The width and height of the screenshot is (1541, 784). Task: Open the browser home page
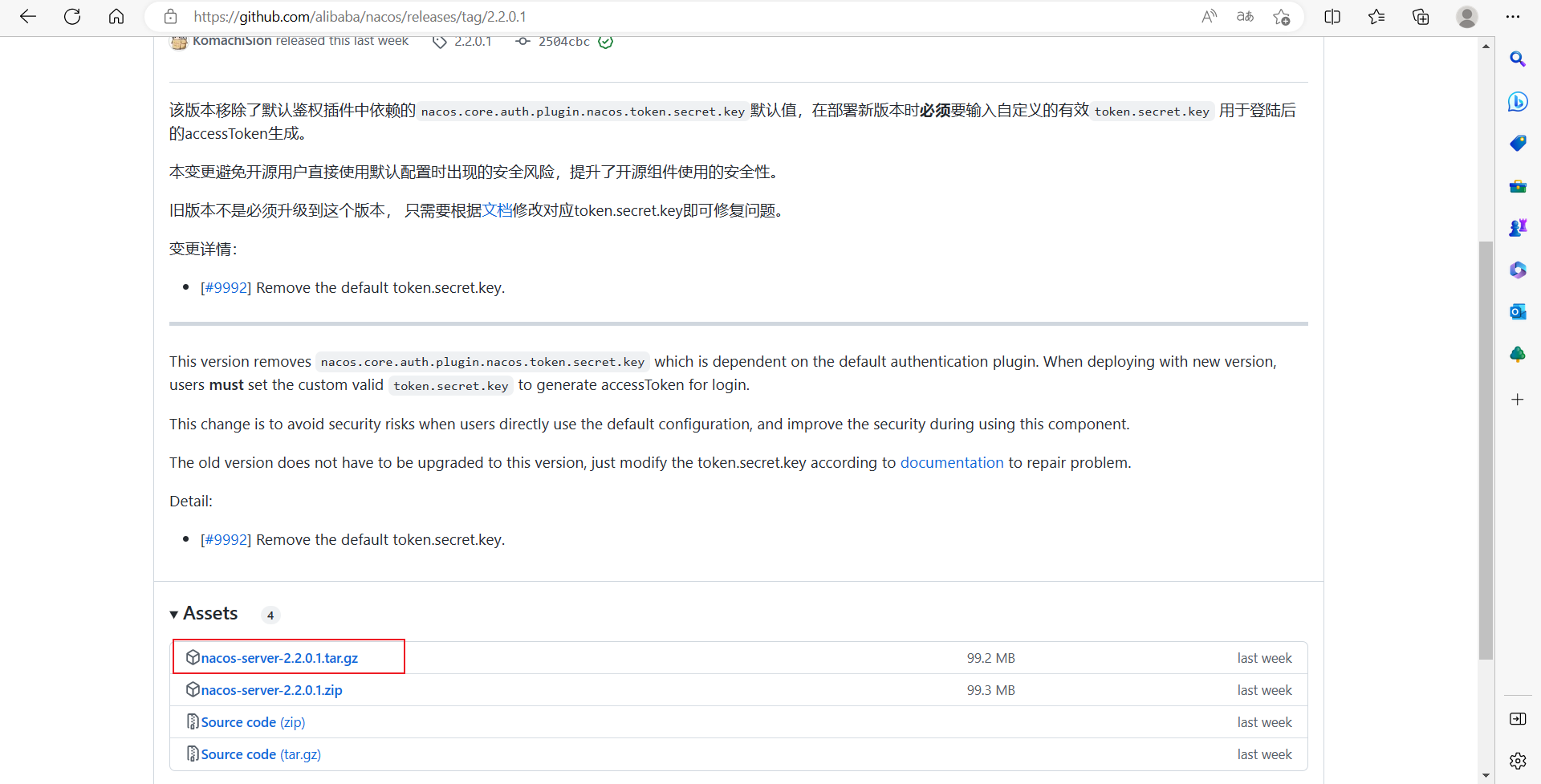[116, 17]
